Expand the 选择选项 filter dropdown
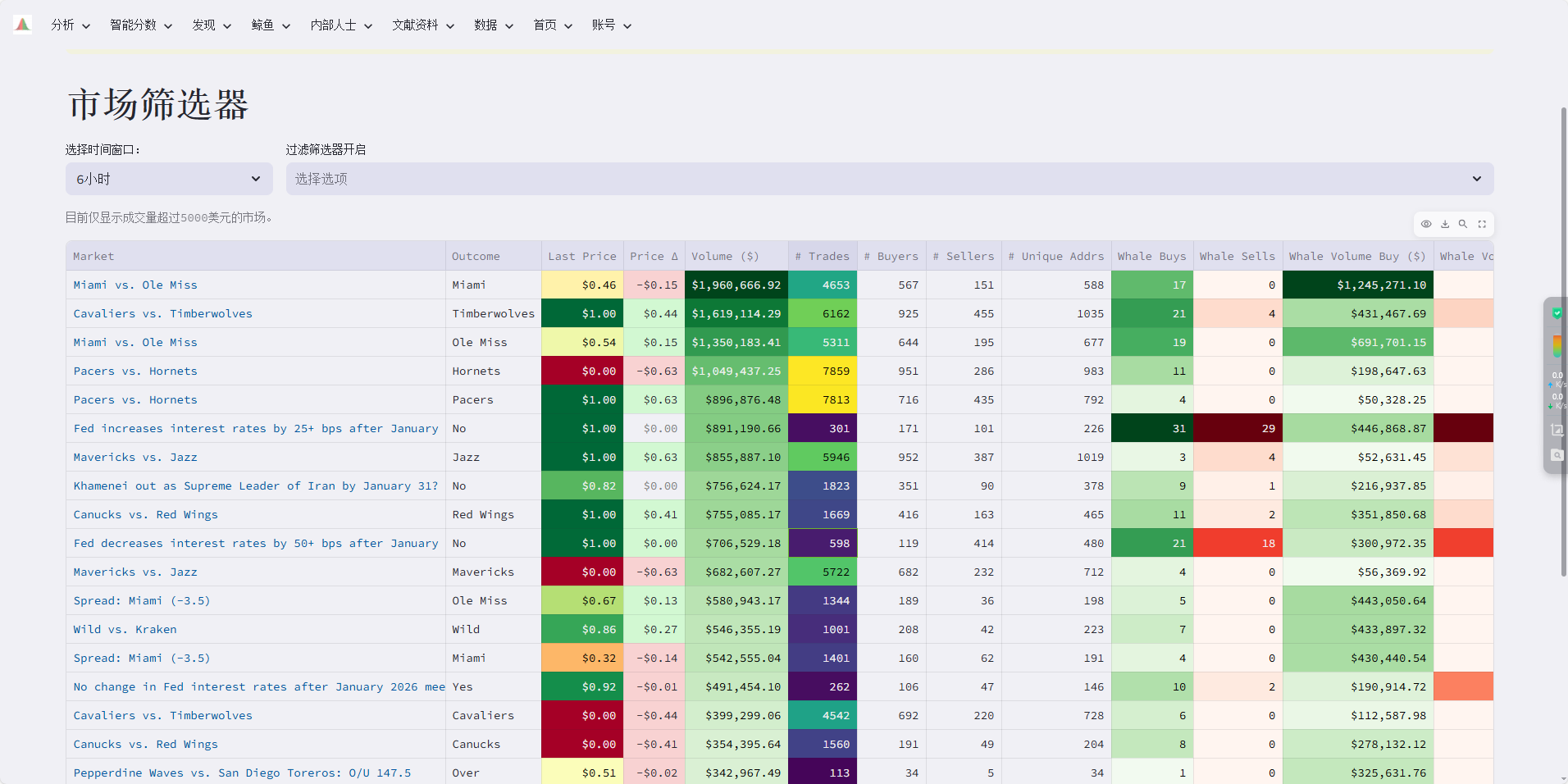 click(889, 179)
